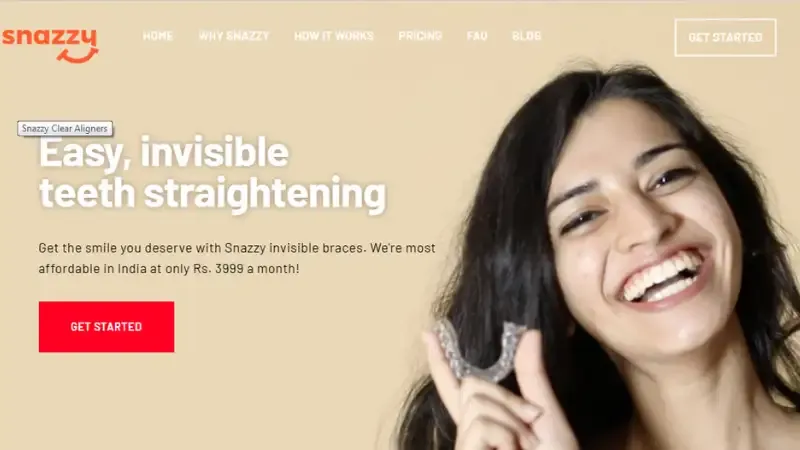
Task: Click the Snazzy Clear Aligners tooltip
Action: coord(65,129)
